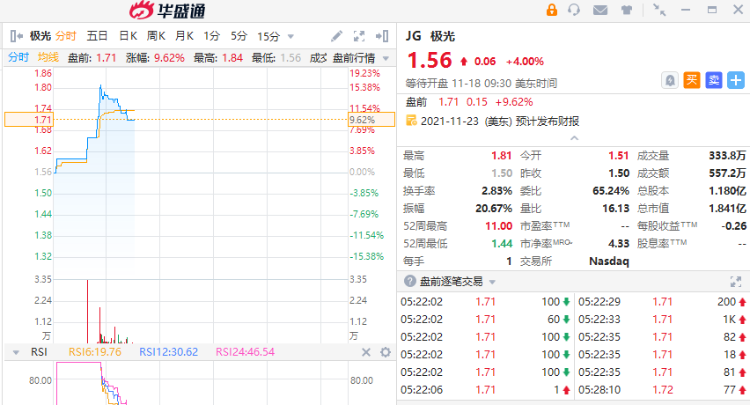The image size is (750, 405).
Task: Click the pencil drawing tool icon
Action: coord(337,36)
